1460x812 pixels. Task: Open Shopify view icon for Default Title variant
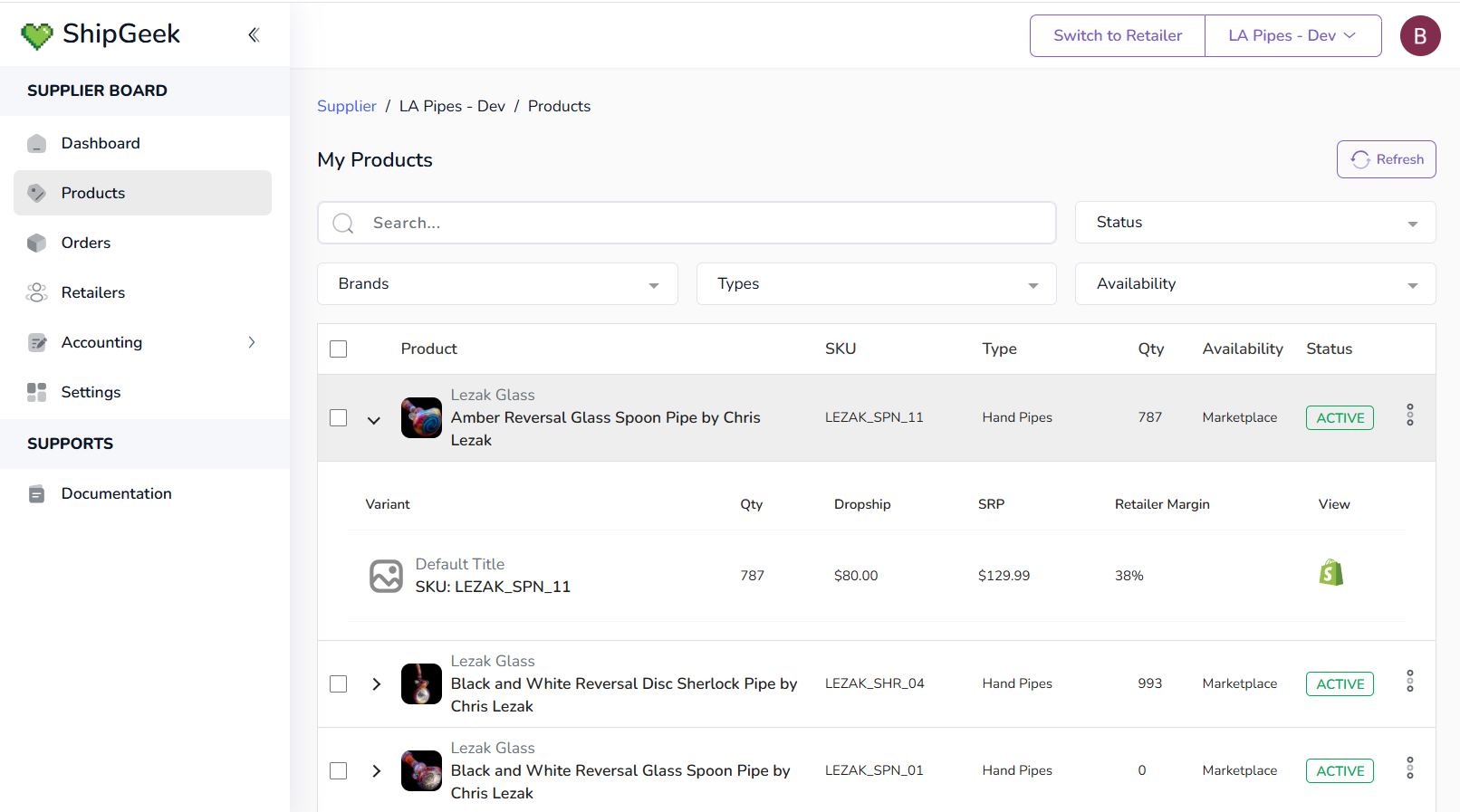coord(1331,572)
